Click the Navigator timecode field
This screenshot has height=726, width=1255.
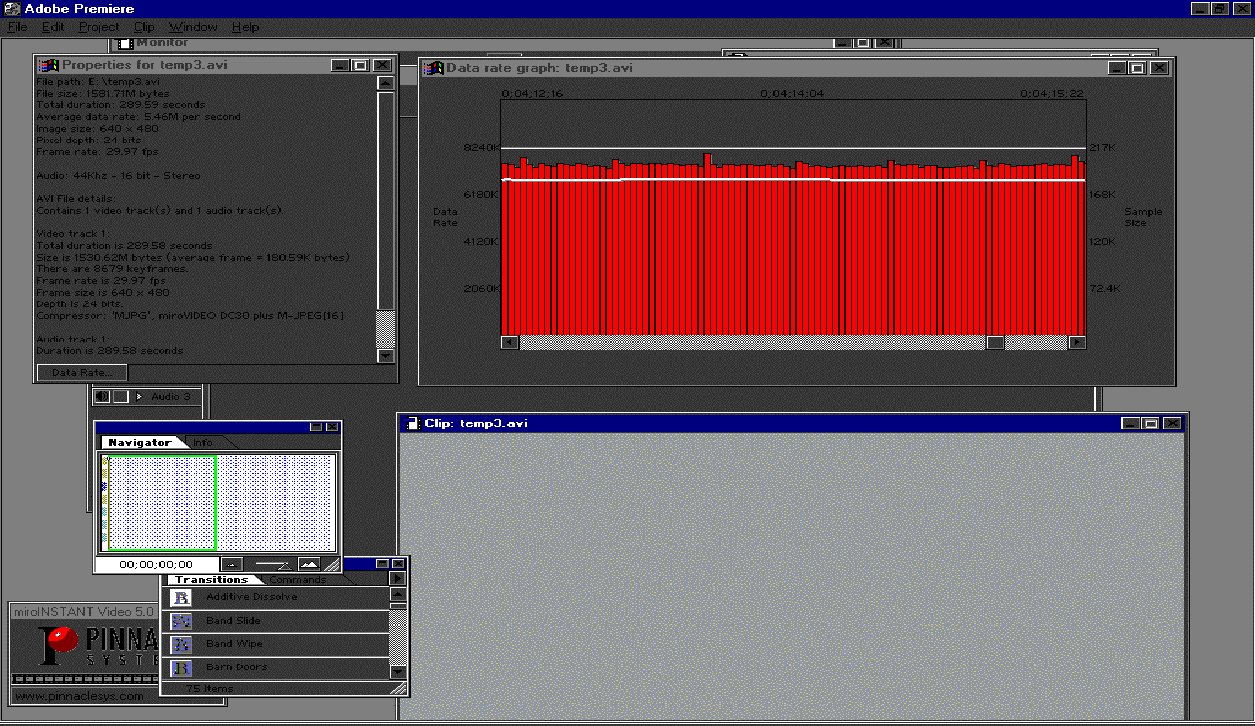155,564
